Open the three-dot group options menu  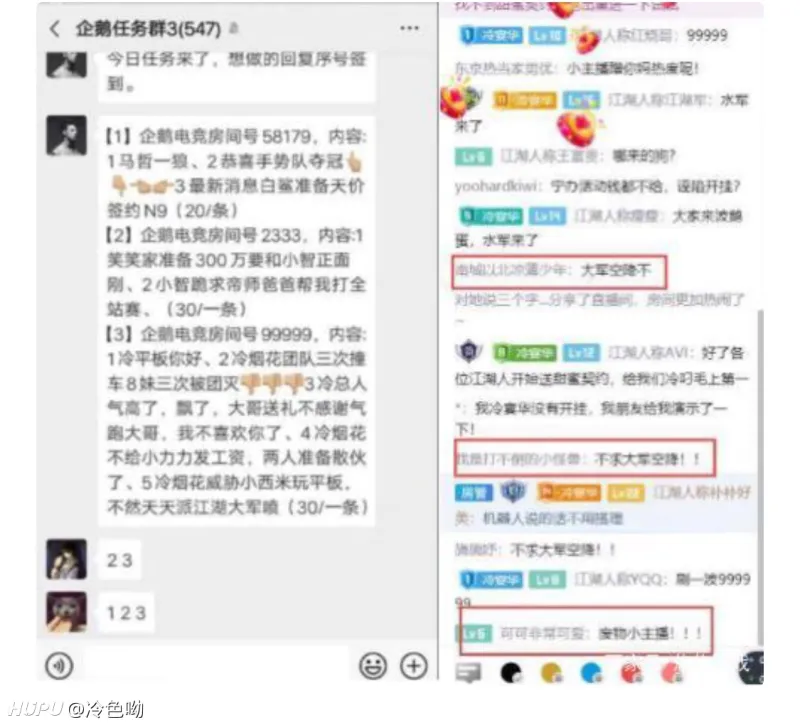(409, 29)
